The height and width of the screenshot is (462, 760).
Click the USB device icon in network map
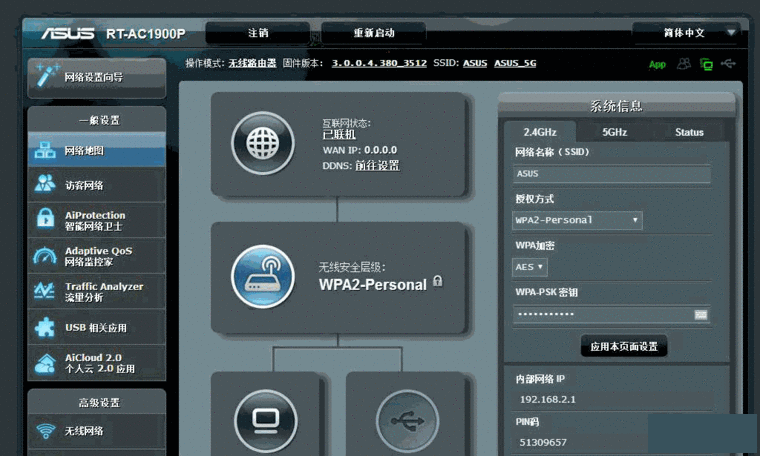pyautogui.click(x=408, y=421)
